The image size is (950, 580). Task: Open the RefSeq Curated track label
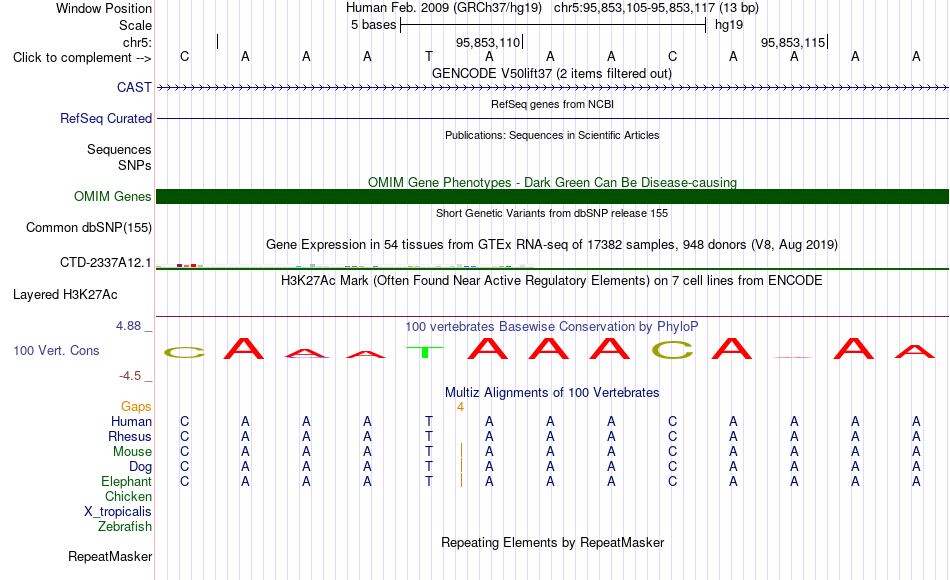coord(106,118)
